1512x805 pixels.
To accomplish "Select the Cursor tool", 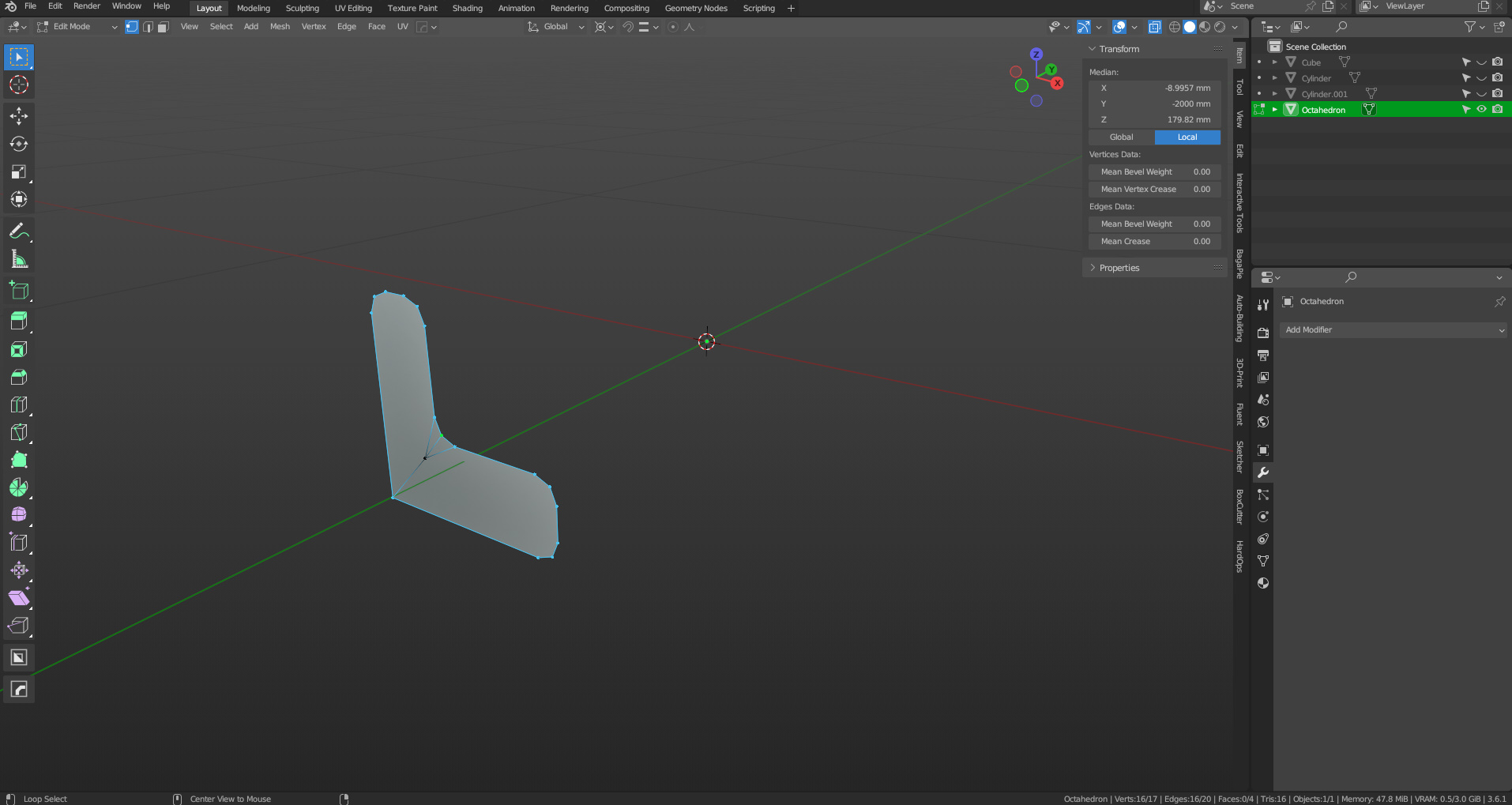I will (x=19, y=85).
